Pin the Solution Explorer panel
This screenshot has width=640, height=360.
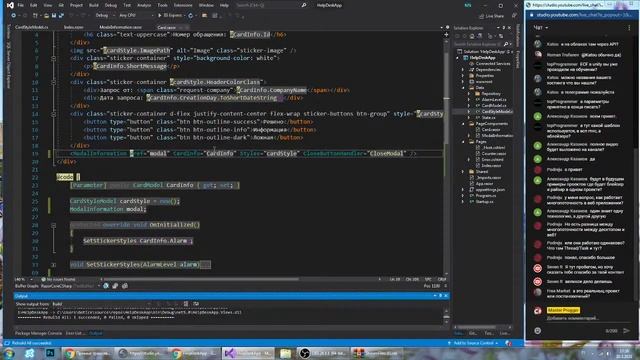pos(504,28)
